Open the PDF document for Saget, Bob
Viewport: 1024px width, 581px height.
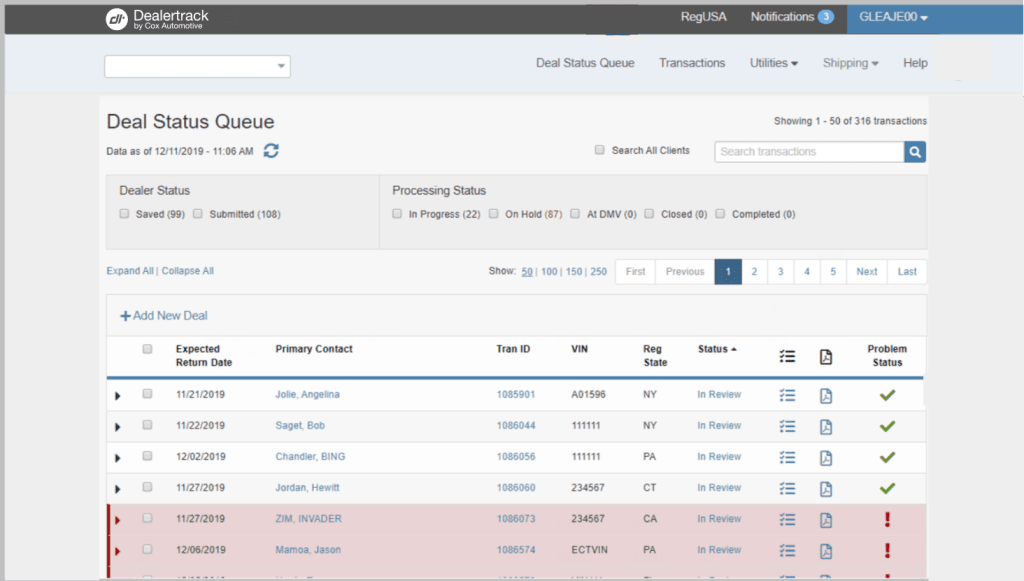(825, 426)
